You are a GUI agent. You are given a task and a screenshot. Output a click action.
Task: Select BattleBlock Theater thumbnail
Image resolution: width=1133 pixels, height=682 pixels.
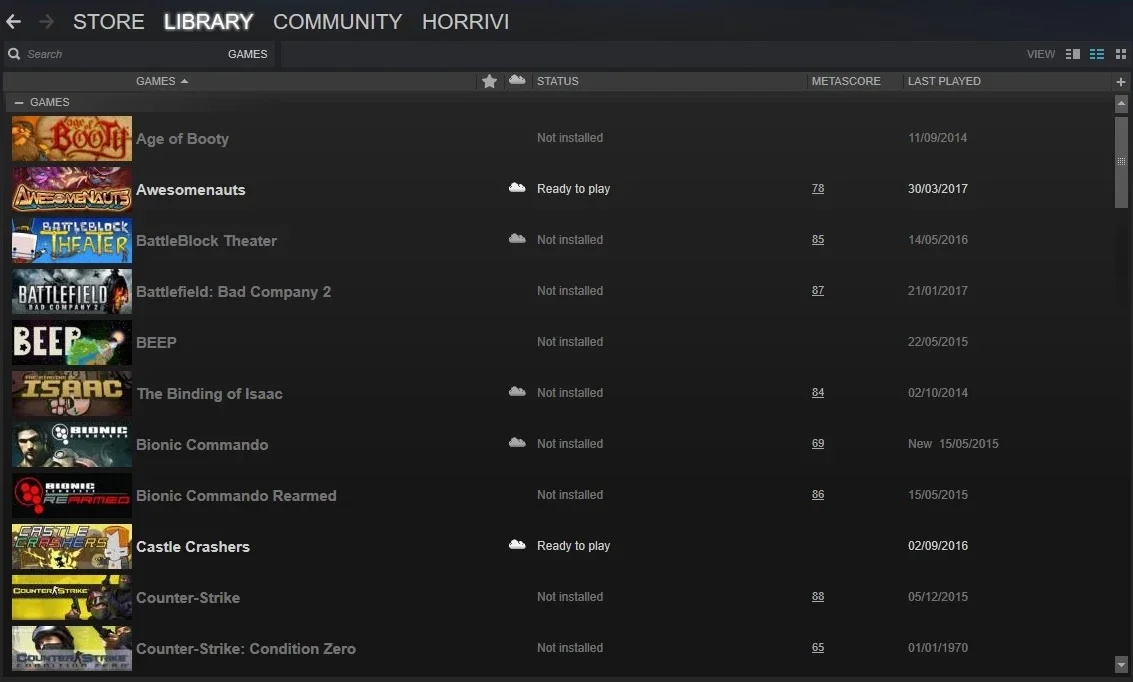(x=72, y=241)
